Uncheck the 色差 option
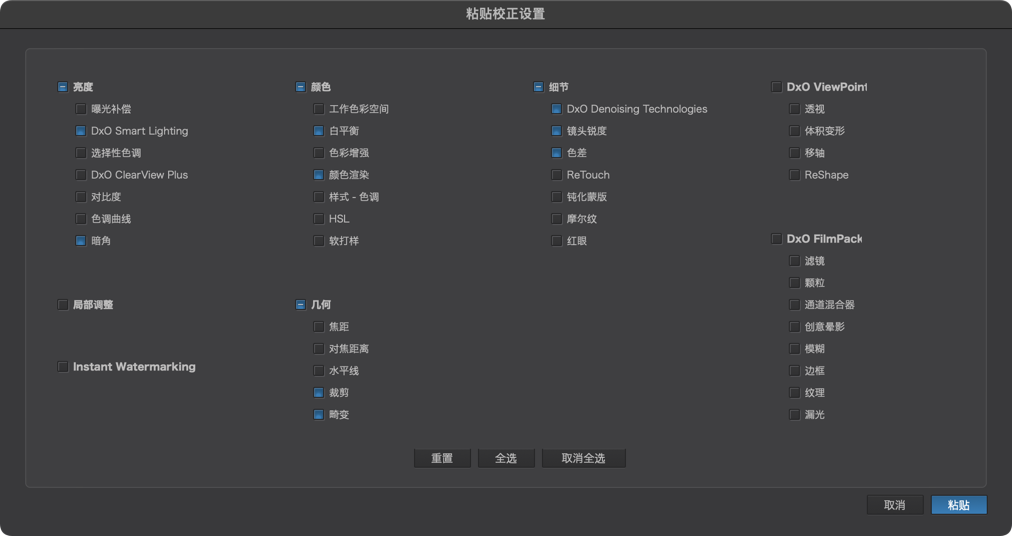The height and width of the screenshot is (536, 1012). click(557, 153)
